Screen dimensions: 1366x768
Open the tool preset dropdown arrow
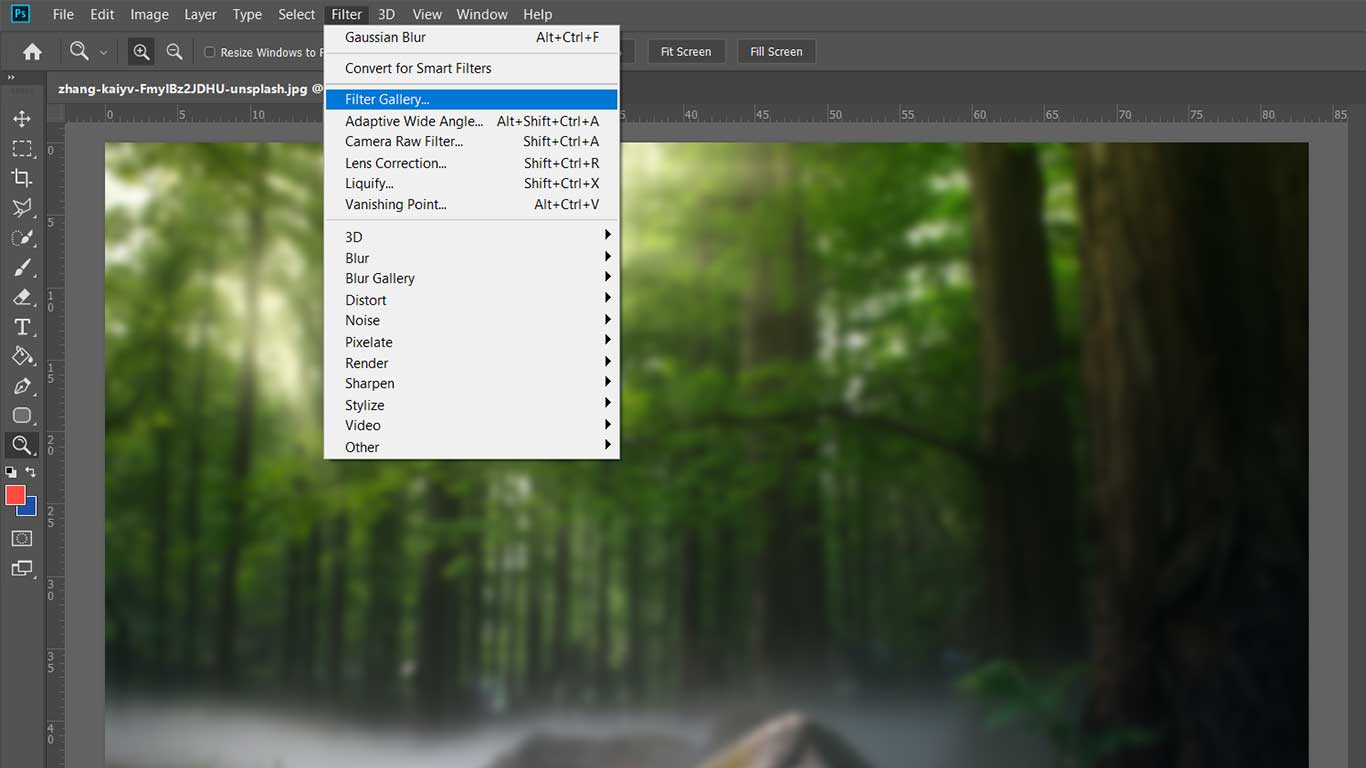[x=103, y=52]
